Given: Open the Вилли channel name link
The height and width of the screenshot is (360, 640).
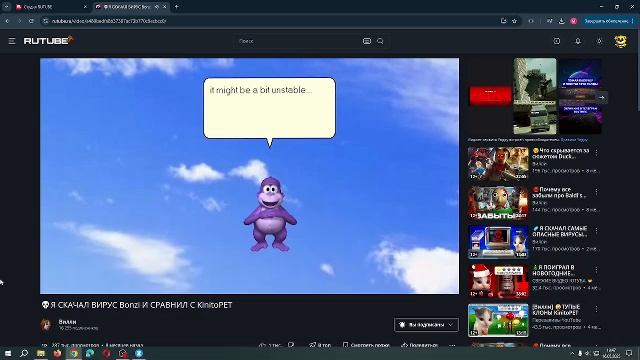Looking at the screenshot, I should [x=67, y=322].
